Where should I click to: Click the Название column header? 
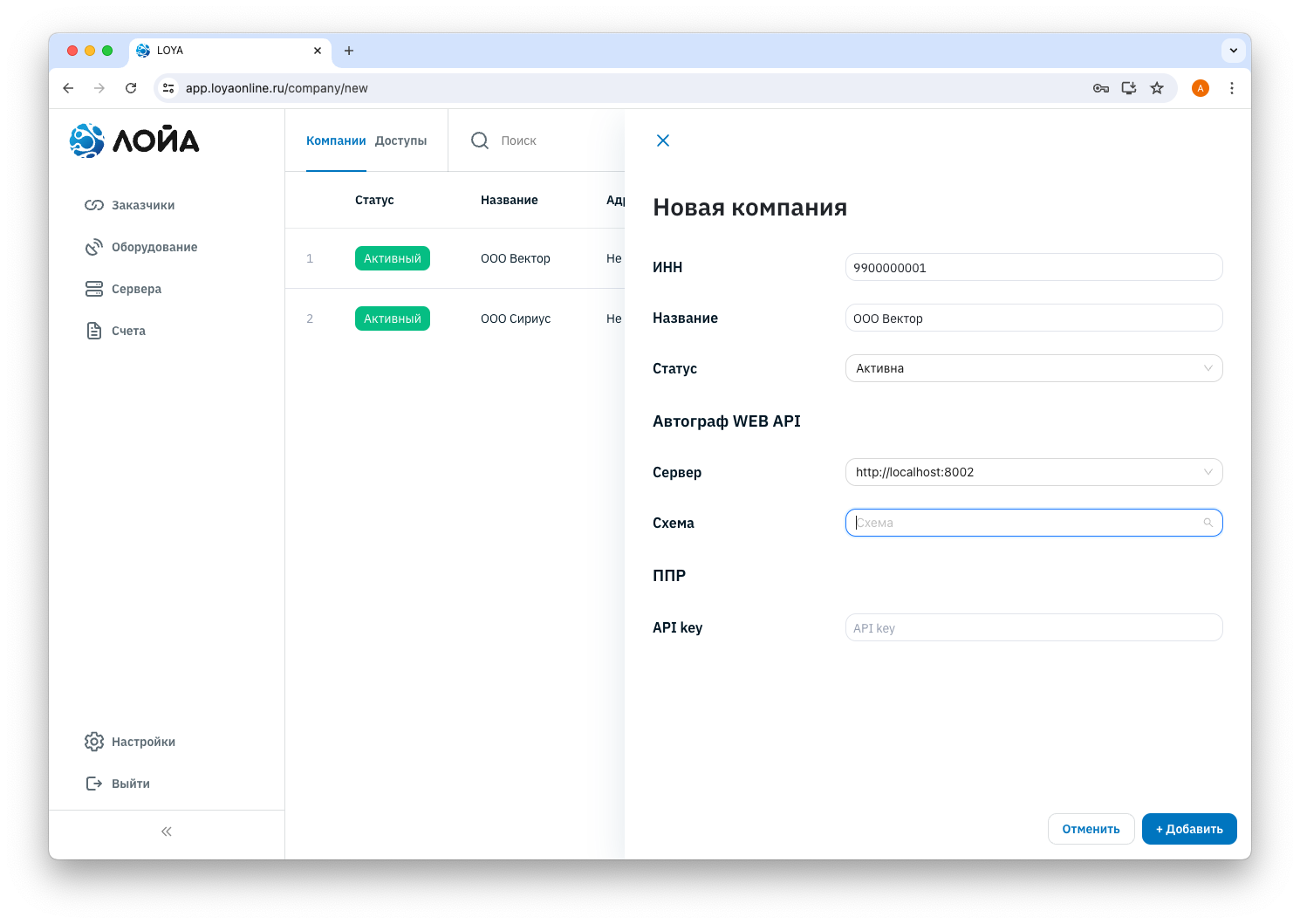(x=510, y=200)
